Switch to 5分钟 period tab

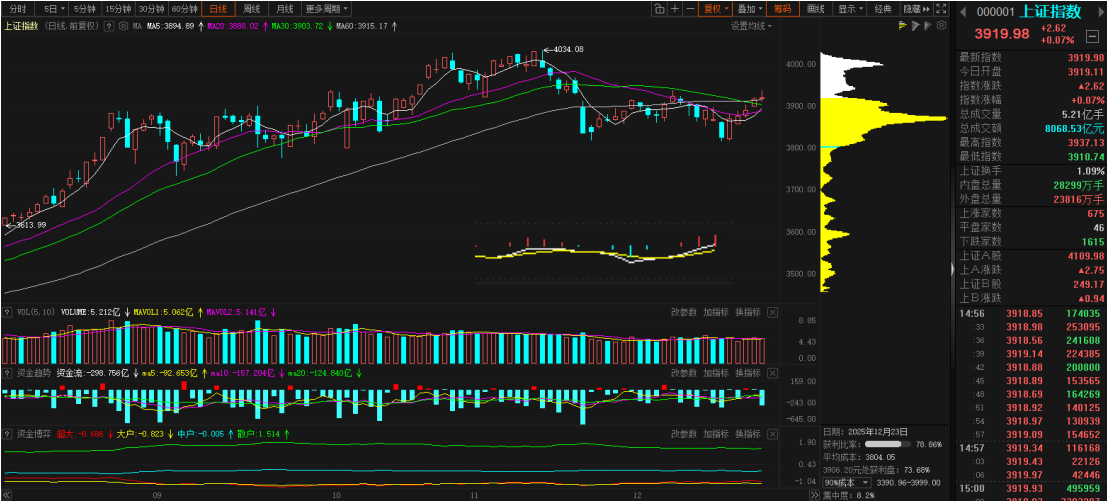(x=86, y=9)
